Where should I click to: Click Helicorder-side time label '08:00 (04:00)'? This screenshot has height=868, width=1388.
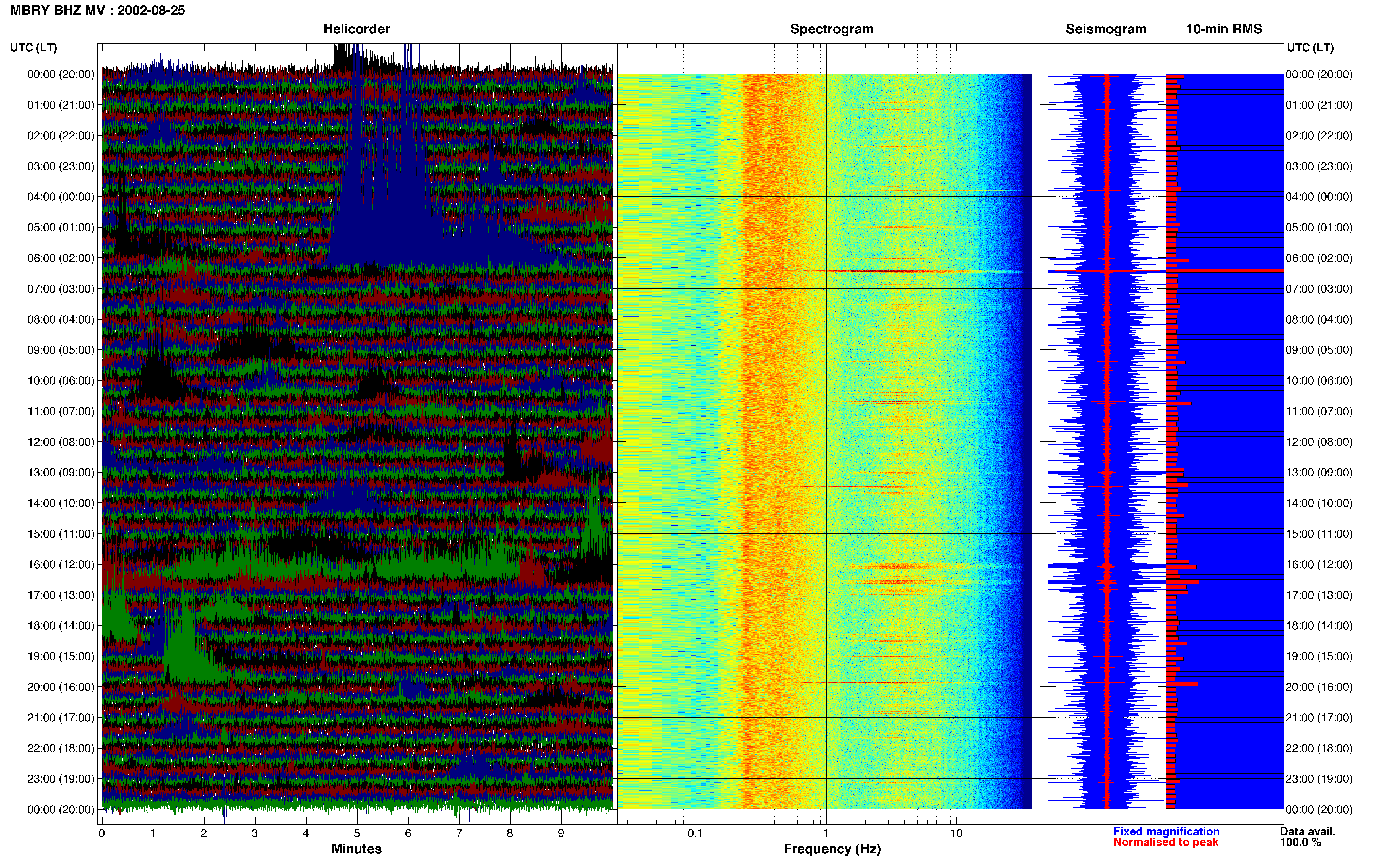point(61,319)
